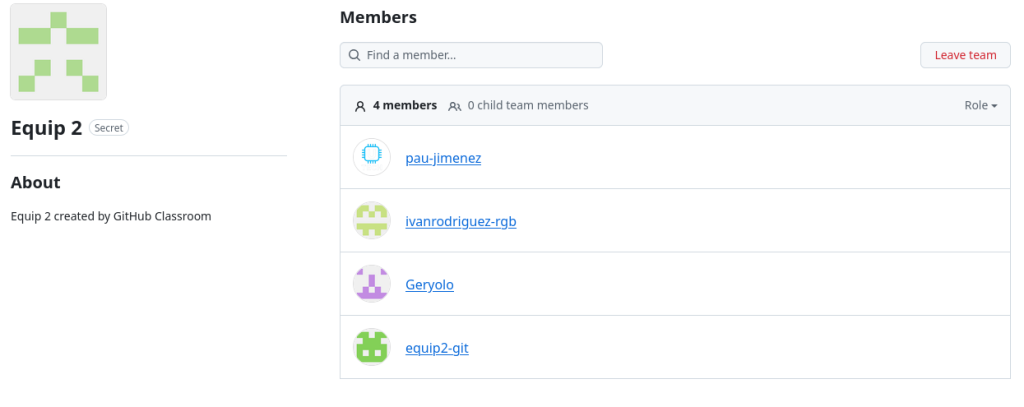Viewport: 1024px width, 407px height.
Task: Expand the Role filter dropdown
Action: [980, 105]
